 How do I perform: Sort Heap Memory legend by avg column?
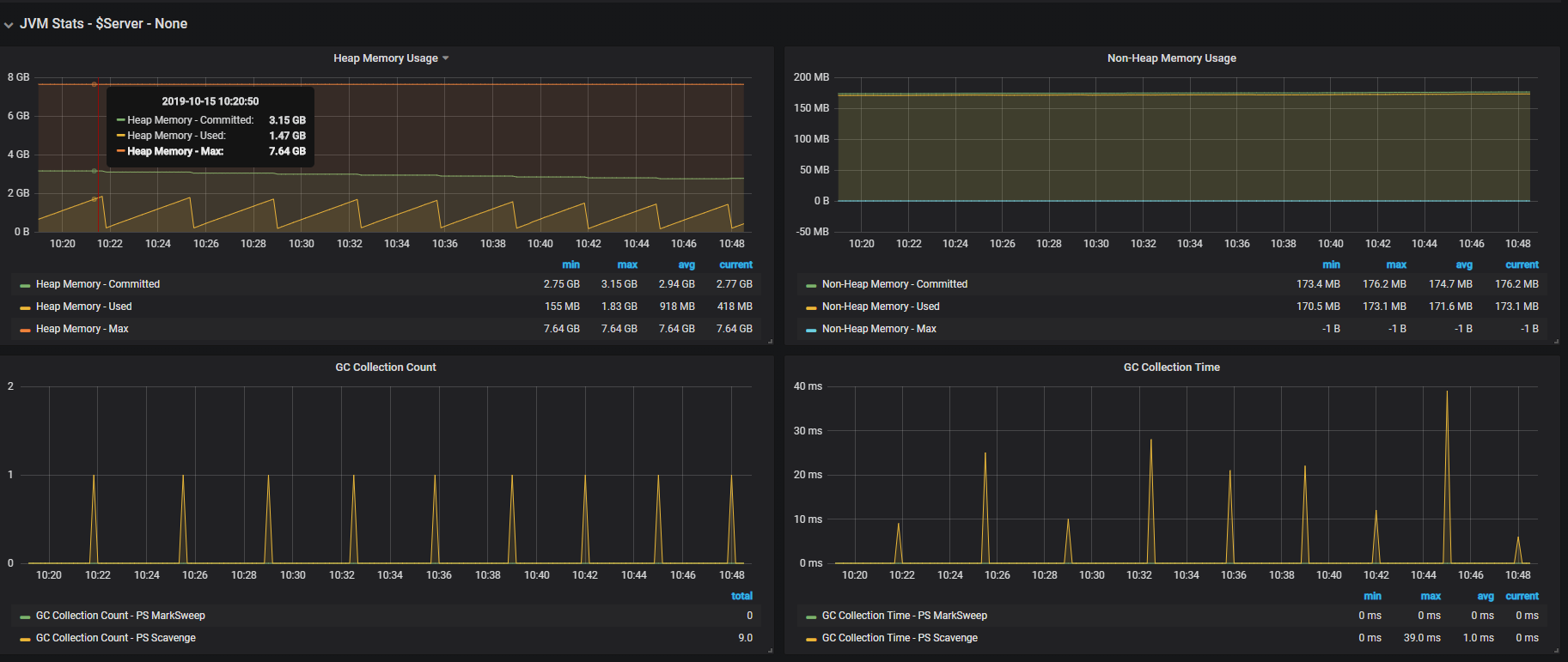coord(686,264)
